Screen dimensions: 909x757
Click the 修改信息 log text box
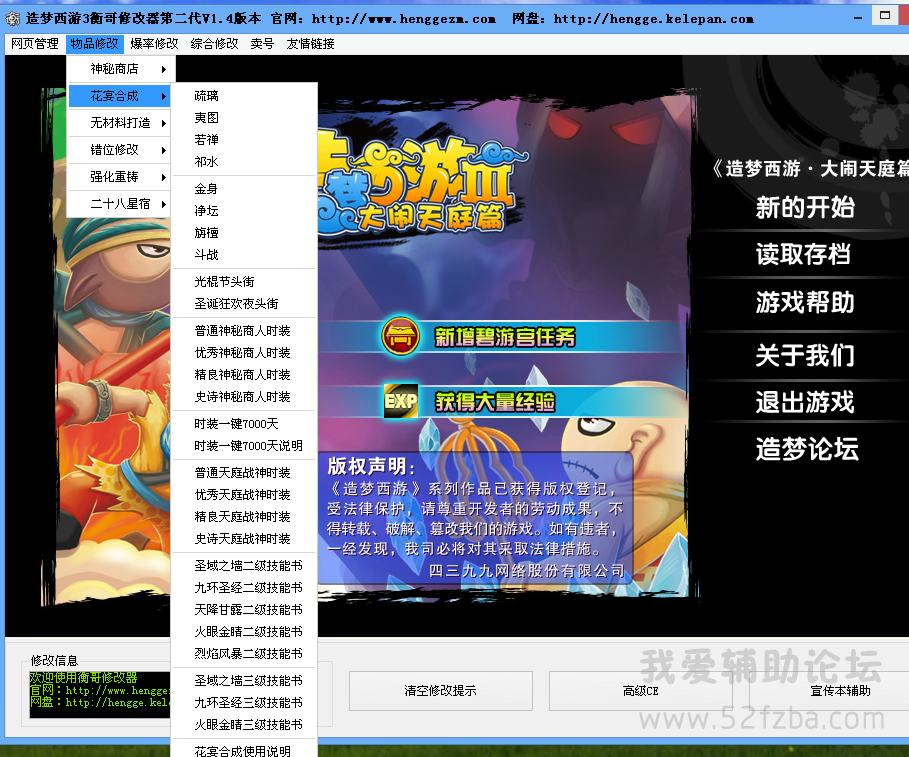(x=100, y=695)
